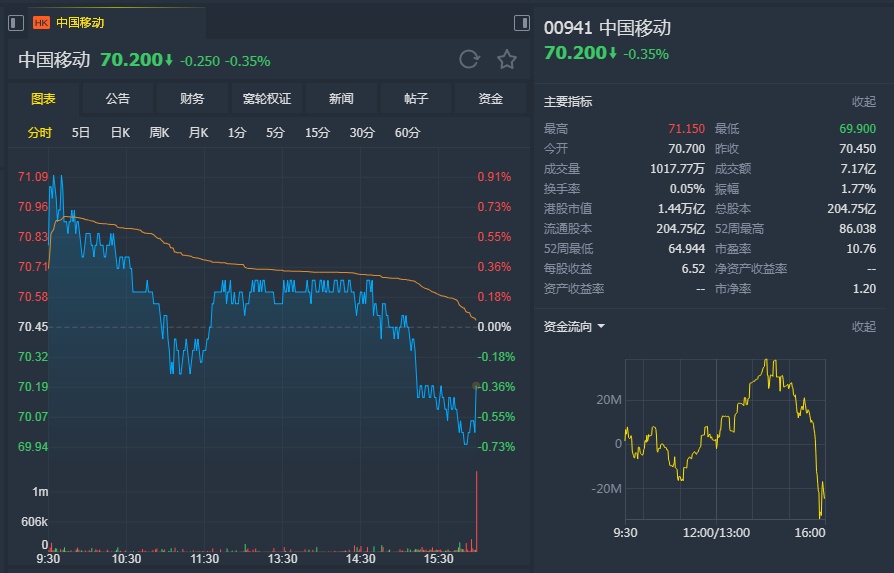The height and width of the screenshot is (573, 894).
Task: Select the 窝轮权证 tab
Action: point(267,98)
